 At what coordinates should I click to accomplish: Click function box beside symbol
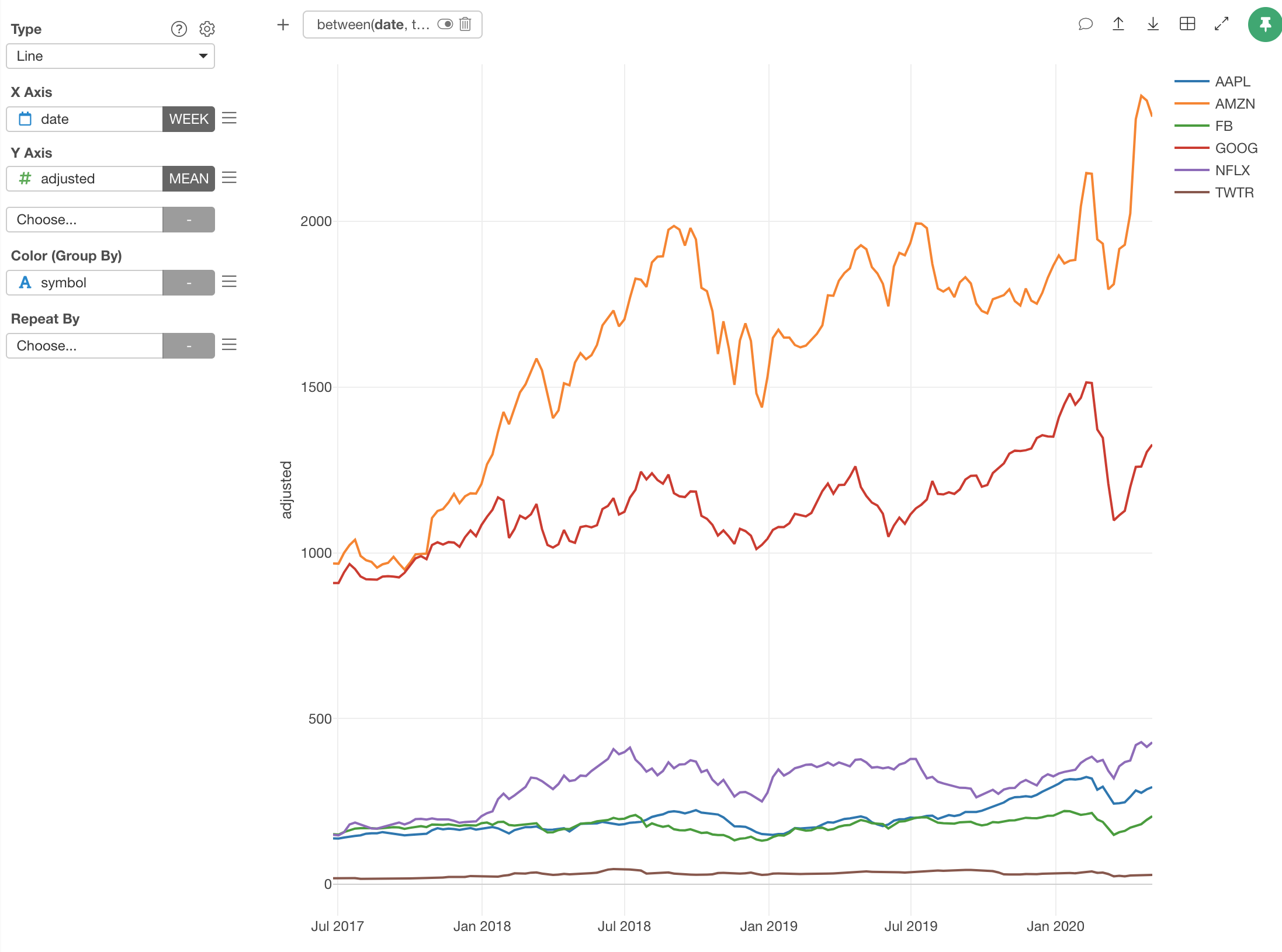189,283
